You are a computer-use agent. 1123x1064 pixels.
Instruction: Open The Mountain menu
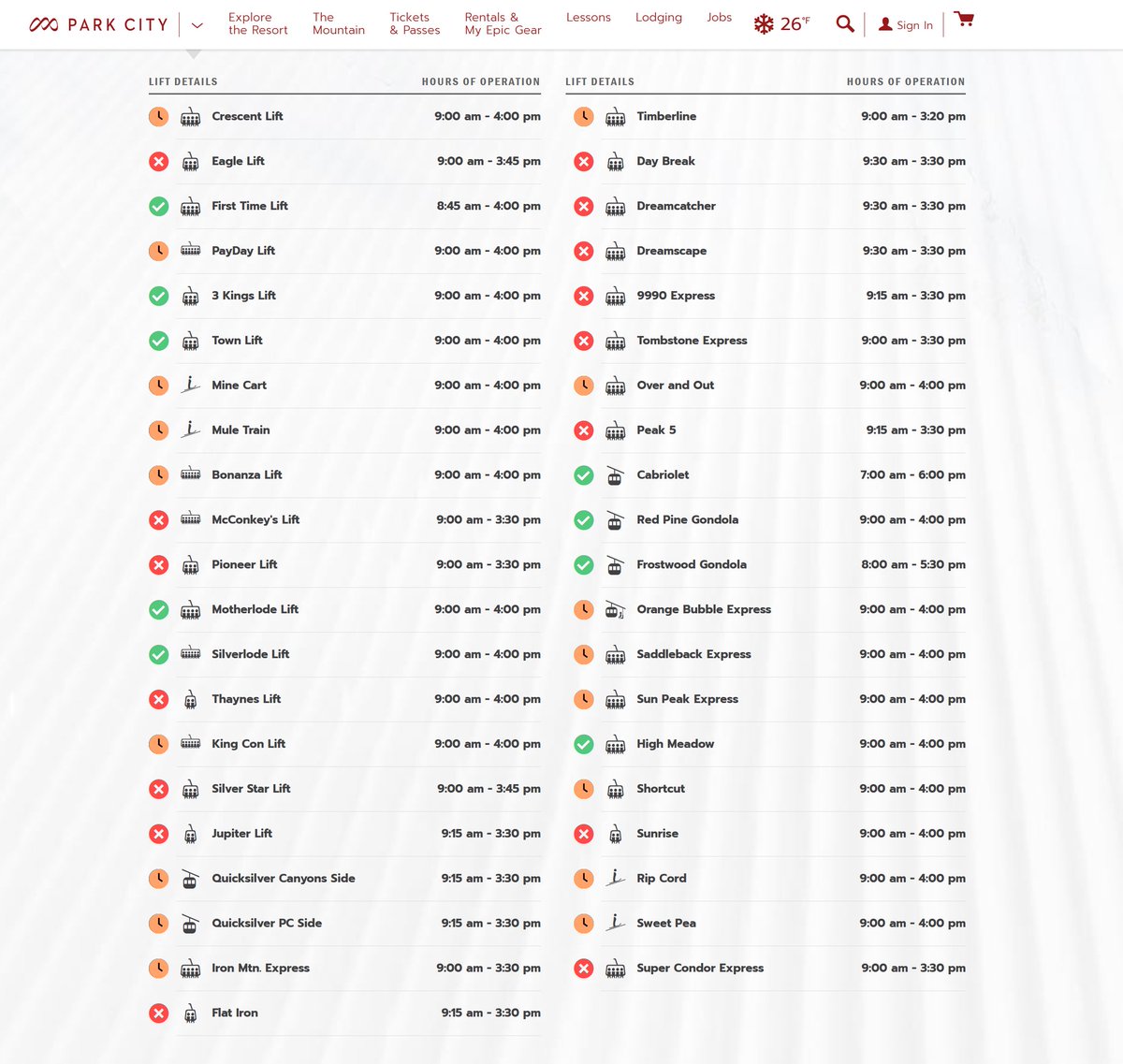[339, 23]
